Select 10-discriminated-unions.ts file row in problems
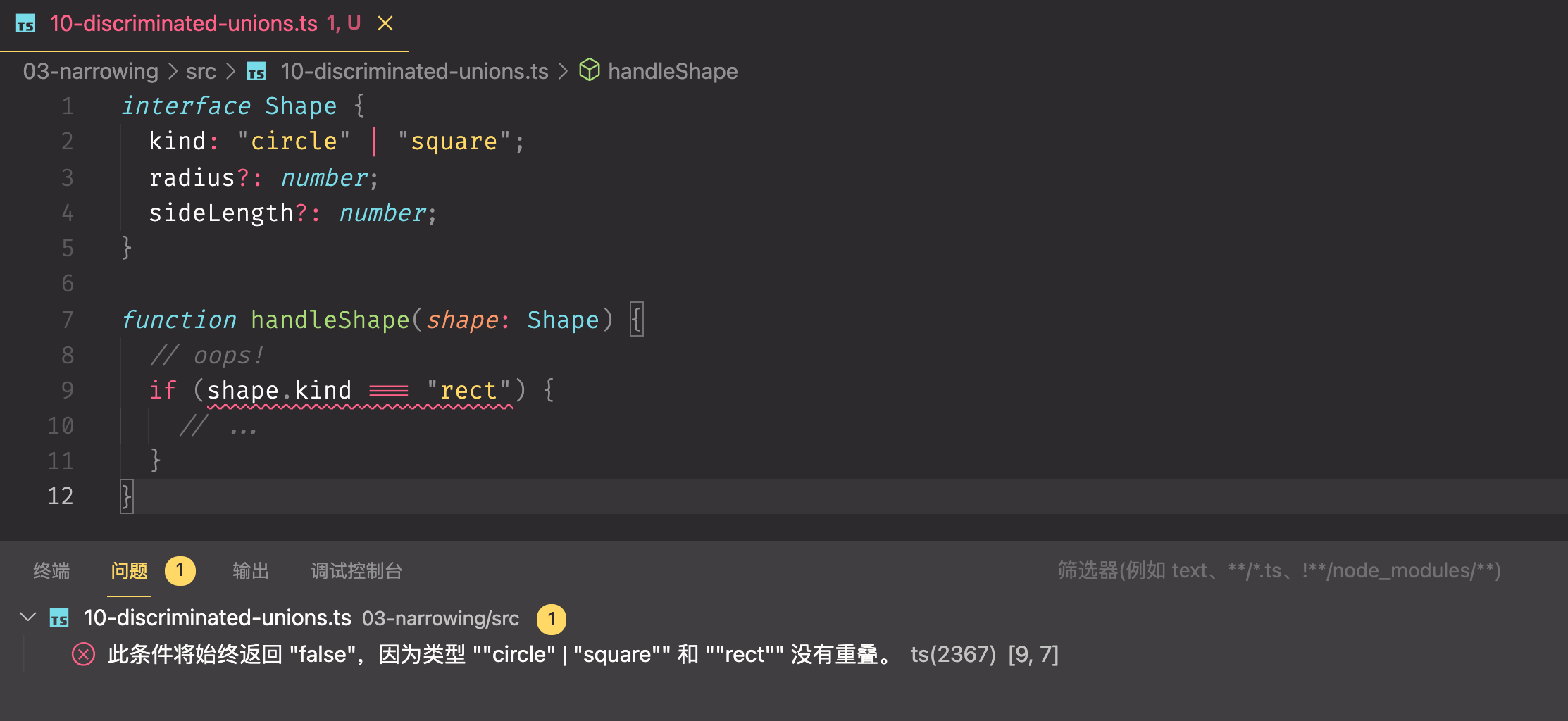1568x721 pixels. coord(784,618)
